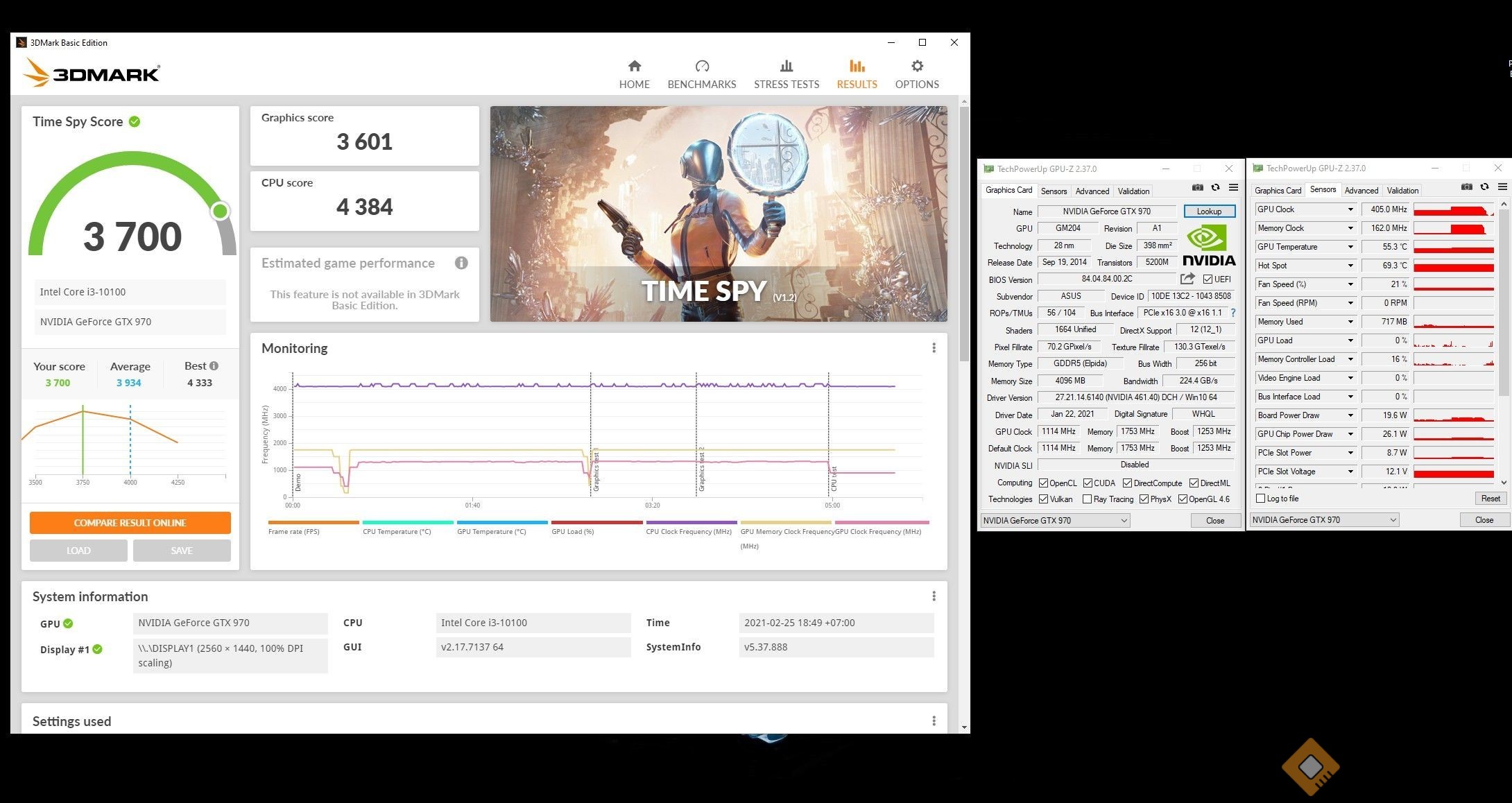The image size is (1512, 803).
Task: Click Compare Result Online button
Action: (130, 523)
